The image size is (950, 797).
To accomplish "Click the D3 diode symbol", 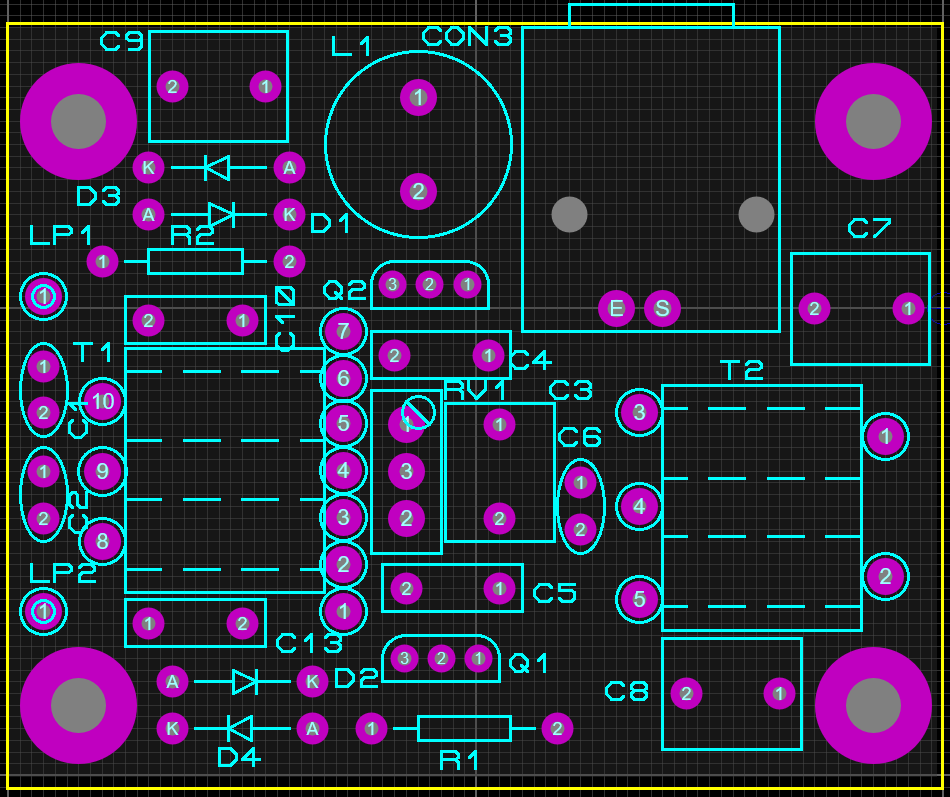I will click(217, 167).
